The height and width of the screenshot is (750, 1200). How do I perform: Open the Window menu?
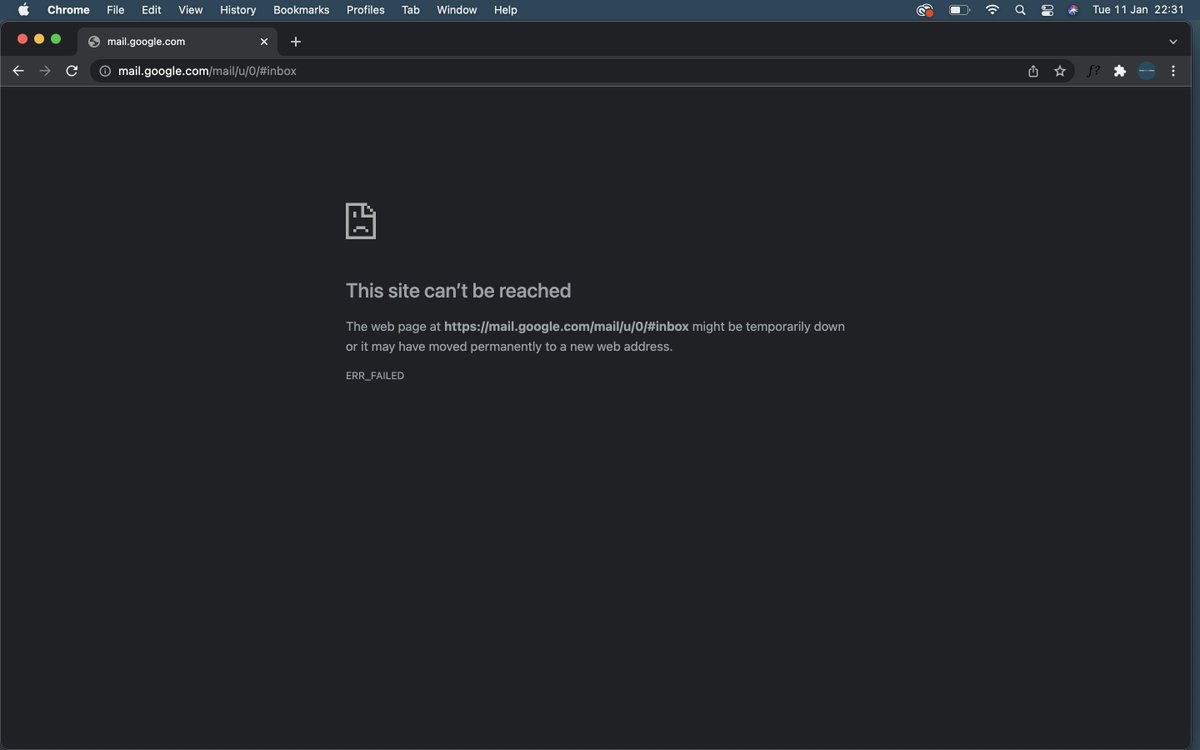(457, 10)
